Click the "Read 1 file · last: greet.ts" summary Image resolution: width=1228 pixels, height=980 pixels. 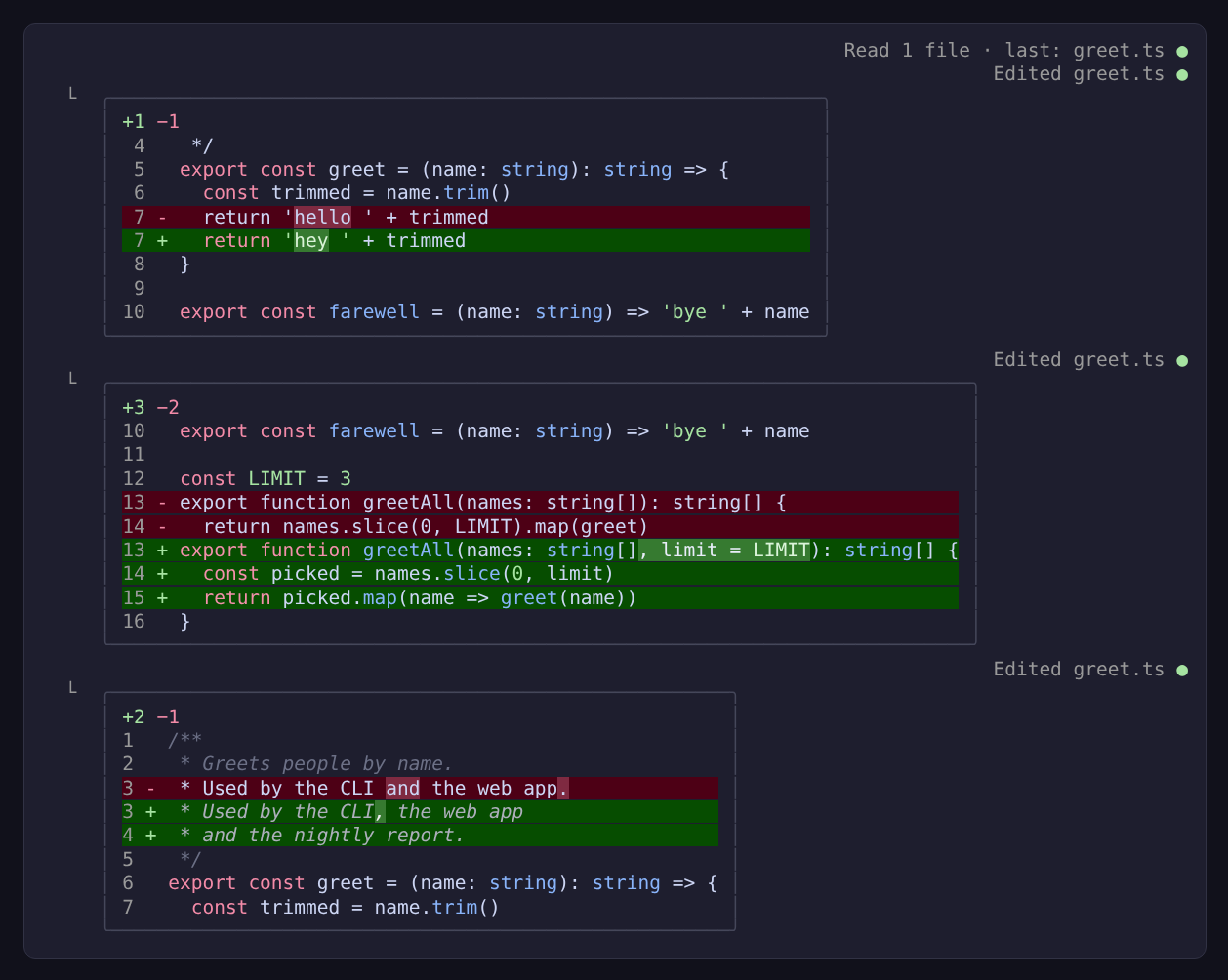1004,50
